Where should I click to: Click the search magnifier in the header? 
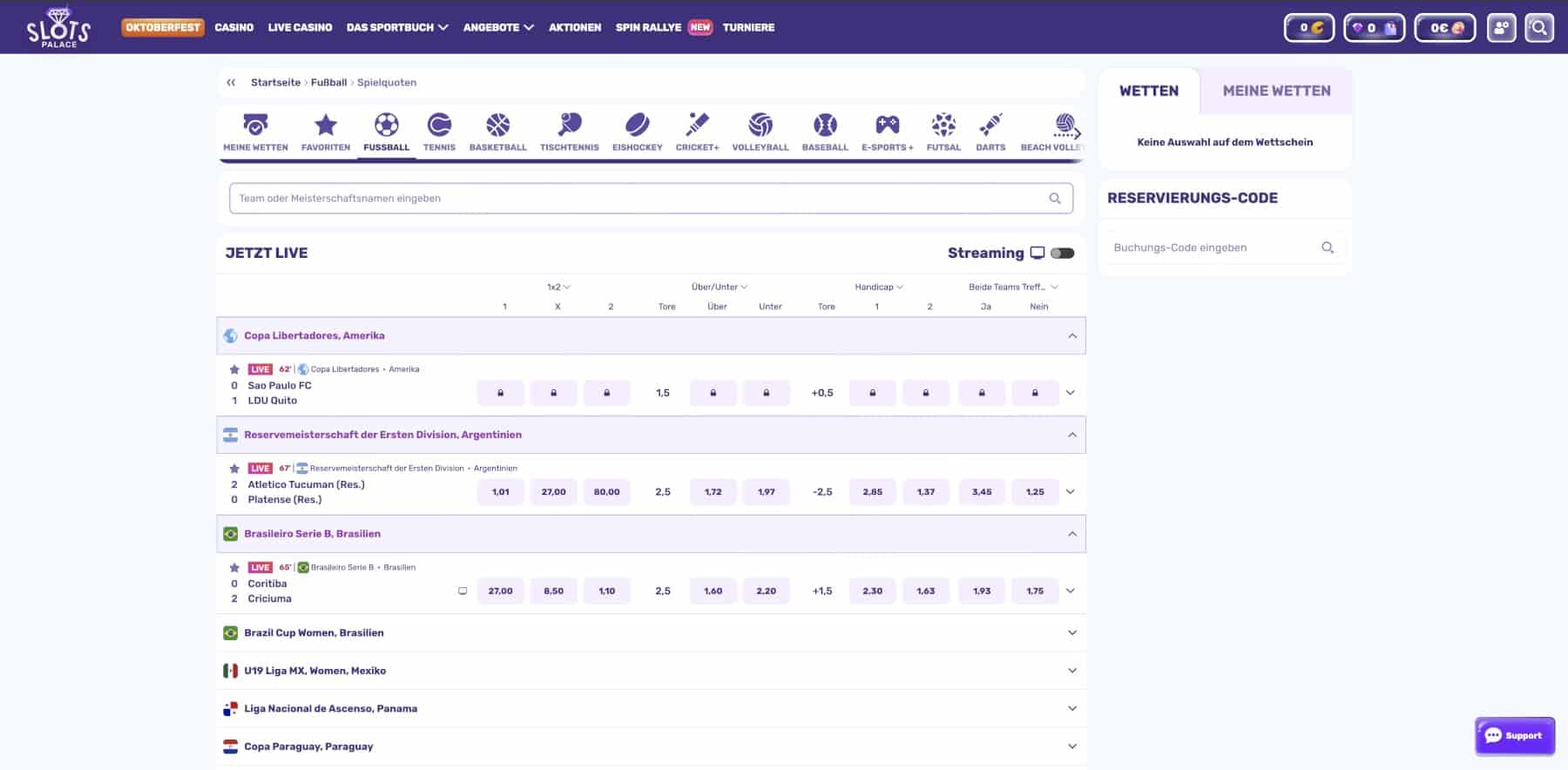pos(1539,28)
